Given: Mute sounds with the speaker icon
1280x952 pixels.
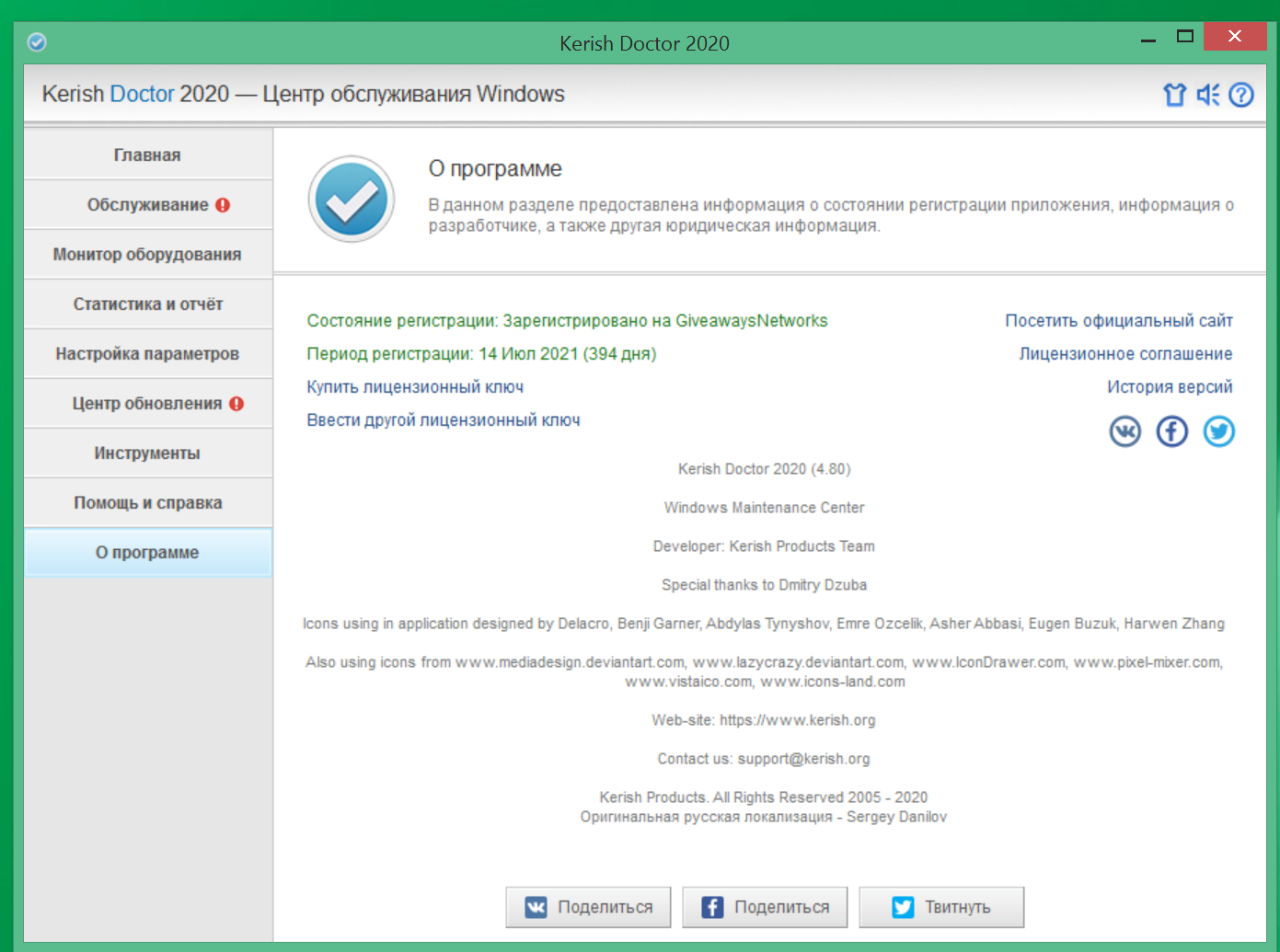Looking at the screenshot, I should click(1207, 95).
